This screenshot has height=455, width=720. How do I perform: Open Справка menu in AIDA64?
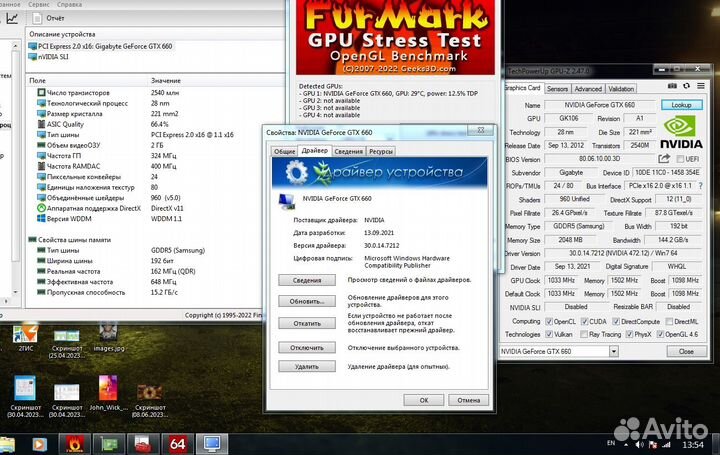(69, 4)
